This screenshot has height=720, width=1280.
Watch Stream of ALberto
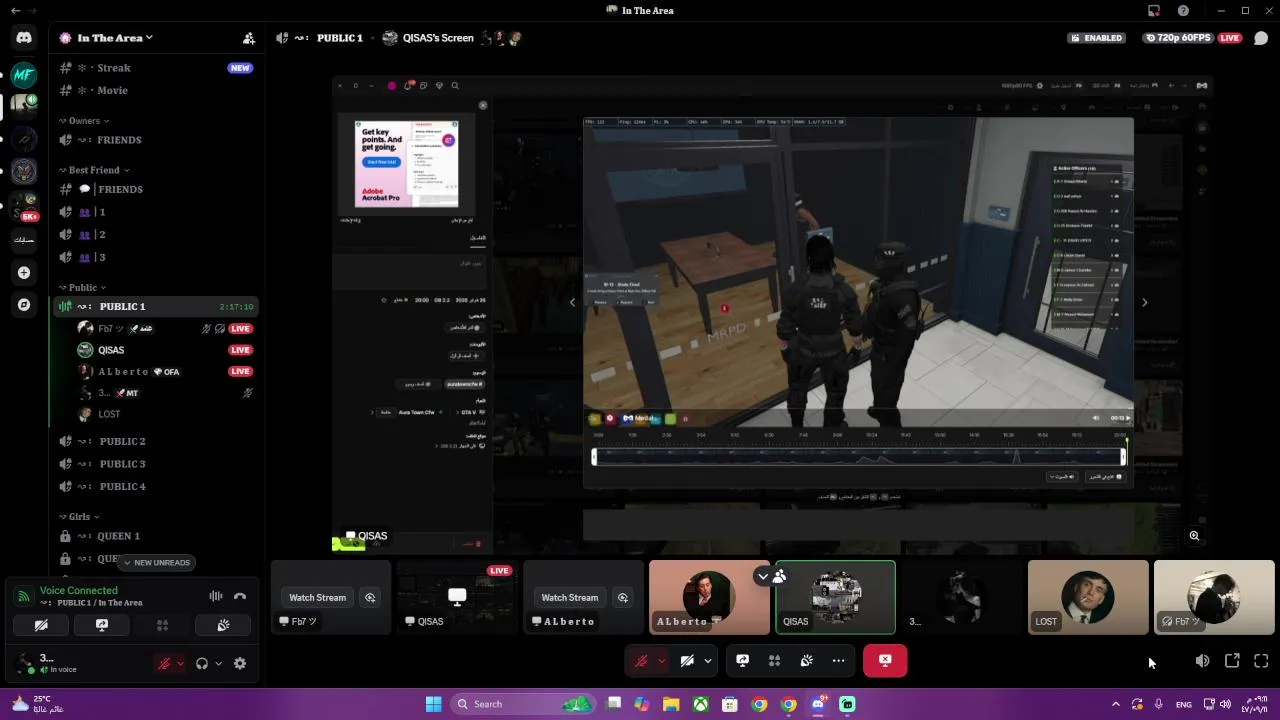tap(569, 598)
